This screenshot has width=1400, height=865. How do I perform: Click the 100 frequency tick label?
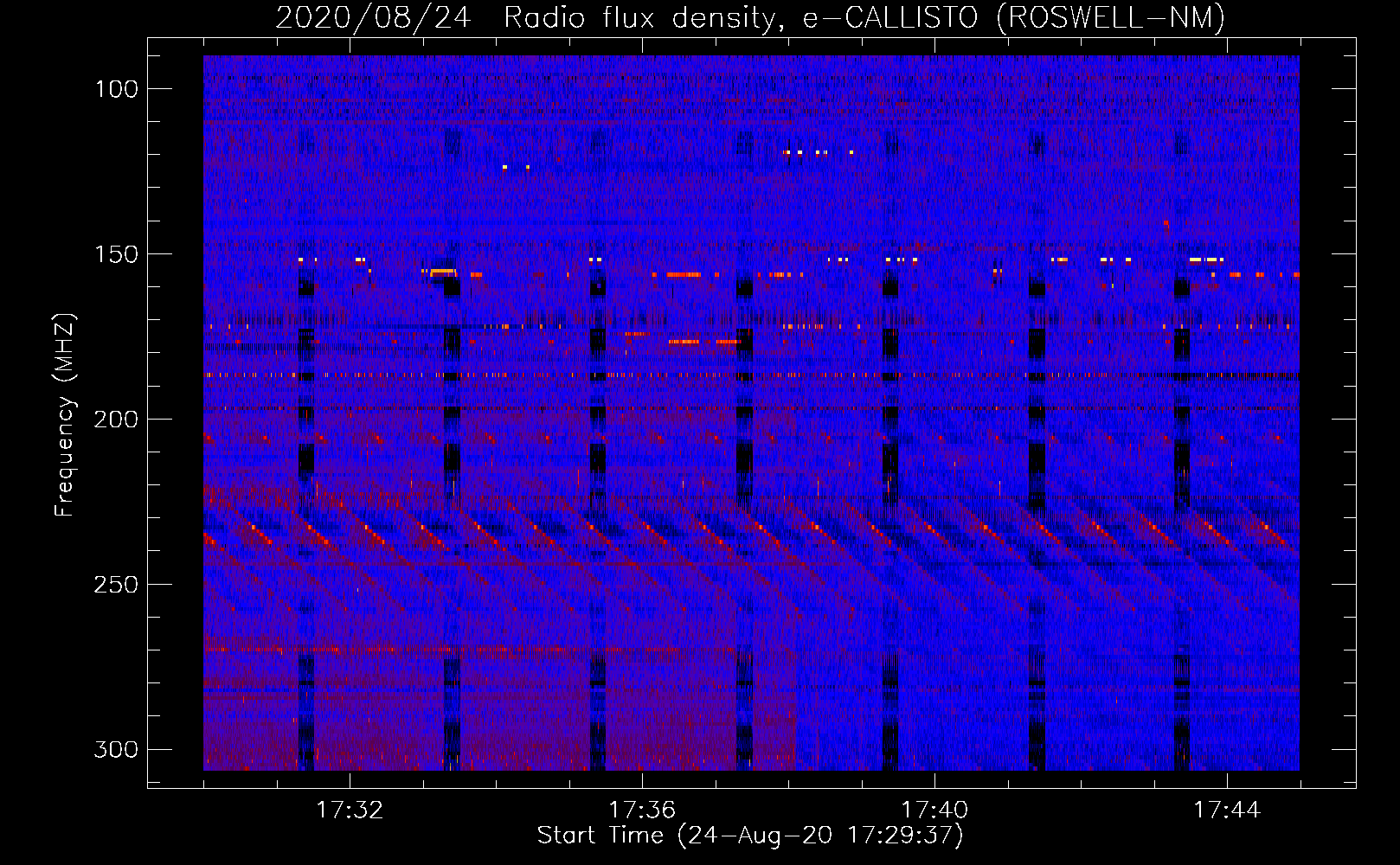click(x=116, y=89)
